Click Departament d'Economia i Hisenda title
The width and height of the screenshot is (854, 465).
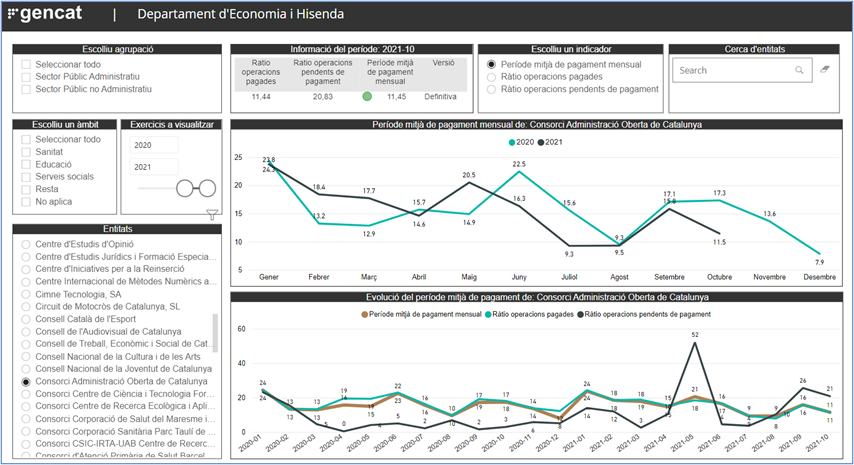240,14
